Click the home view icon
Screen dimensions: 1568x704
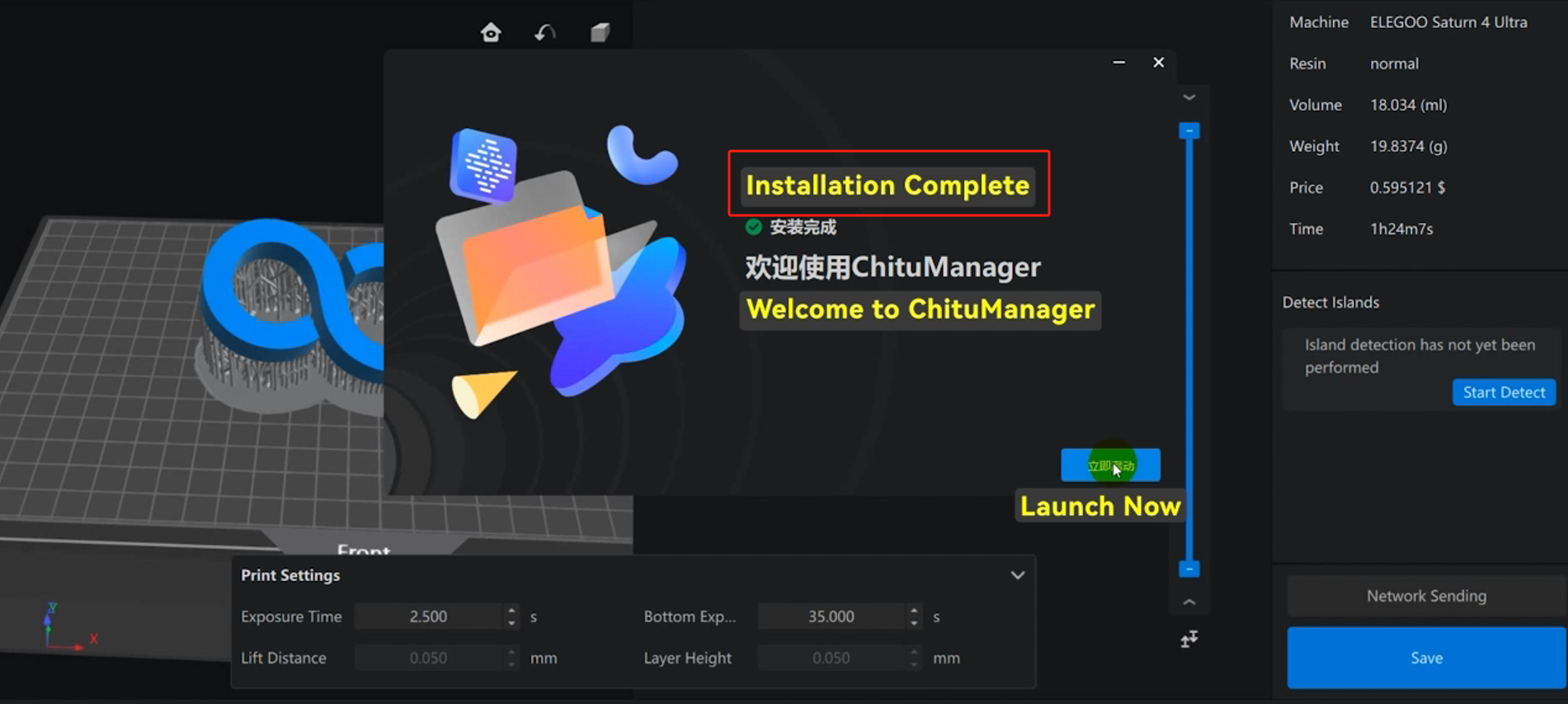[x=491, y=32]
